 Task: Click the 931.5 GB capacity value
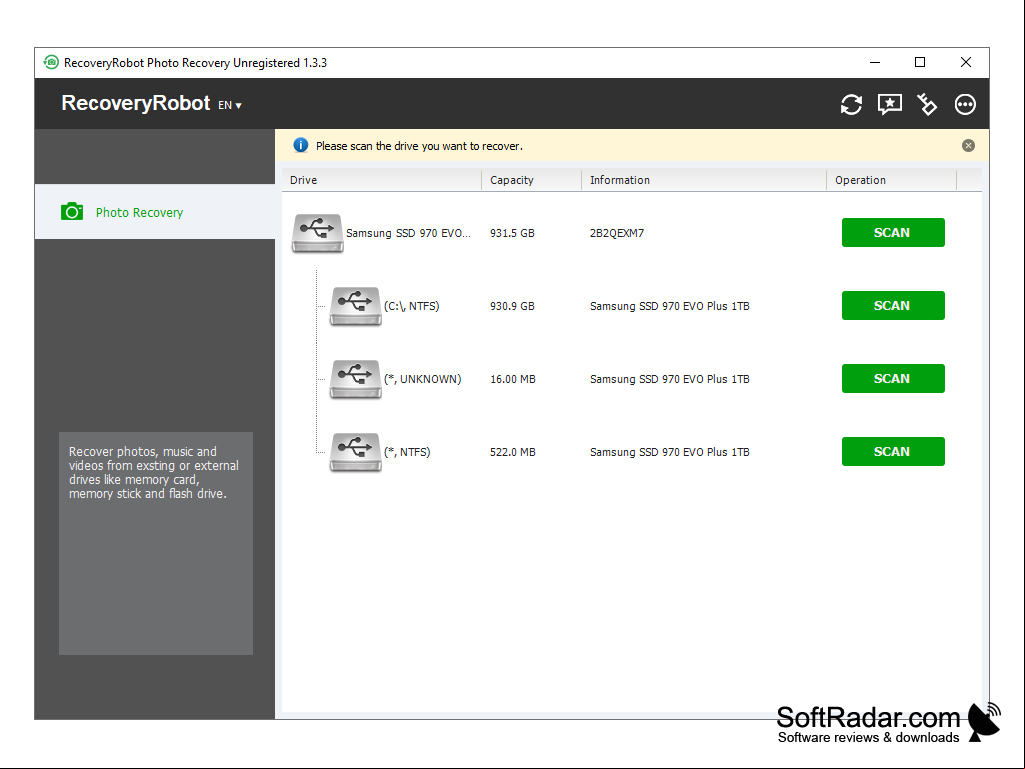pos(512,233)
